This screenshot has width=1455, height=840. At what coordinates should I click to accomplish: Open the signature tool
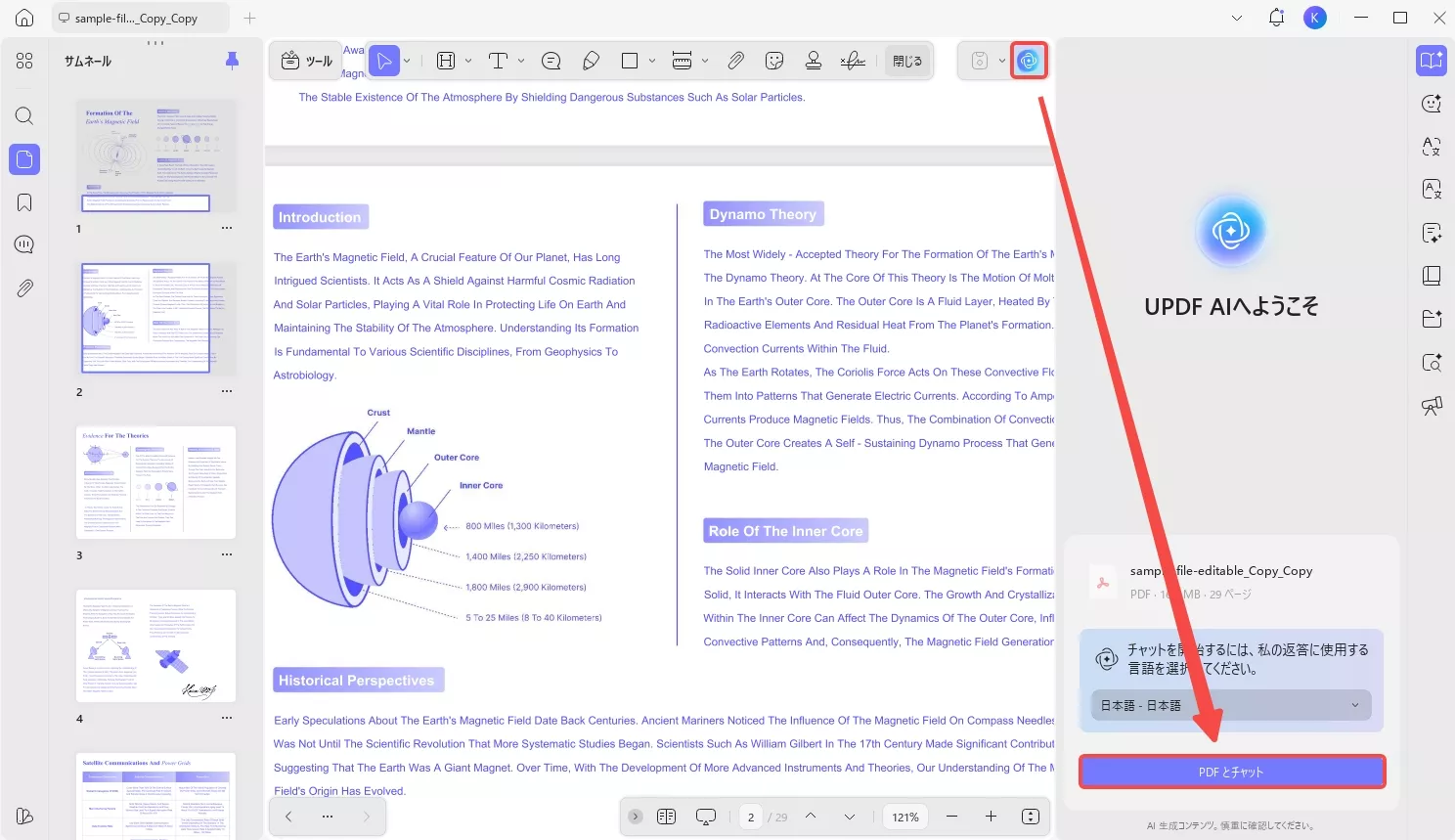point(853,61)
